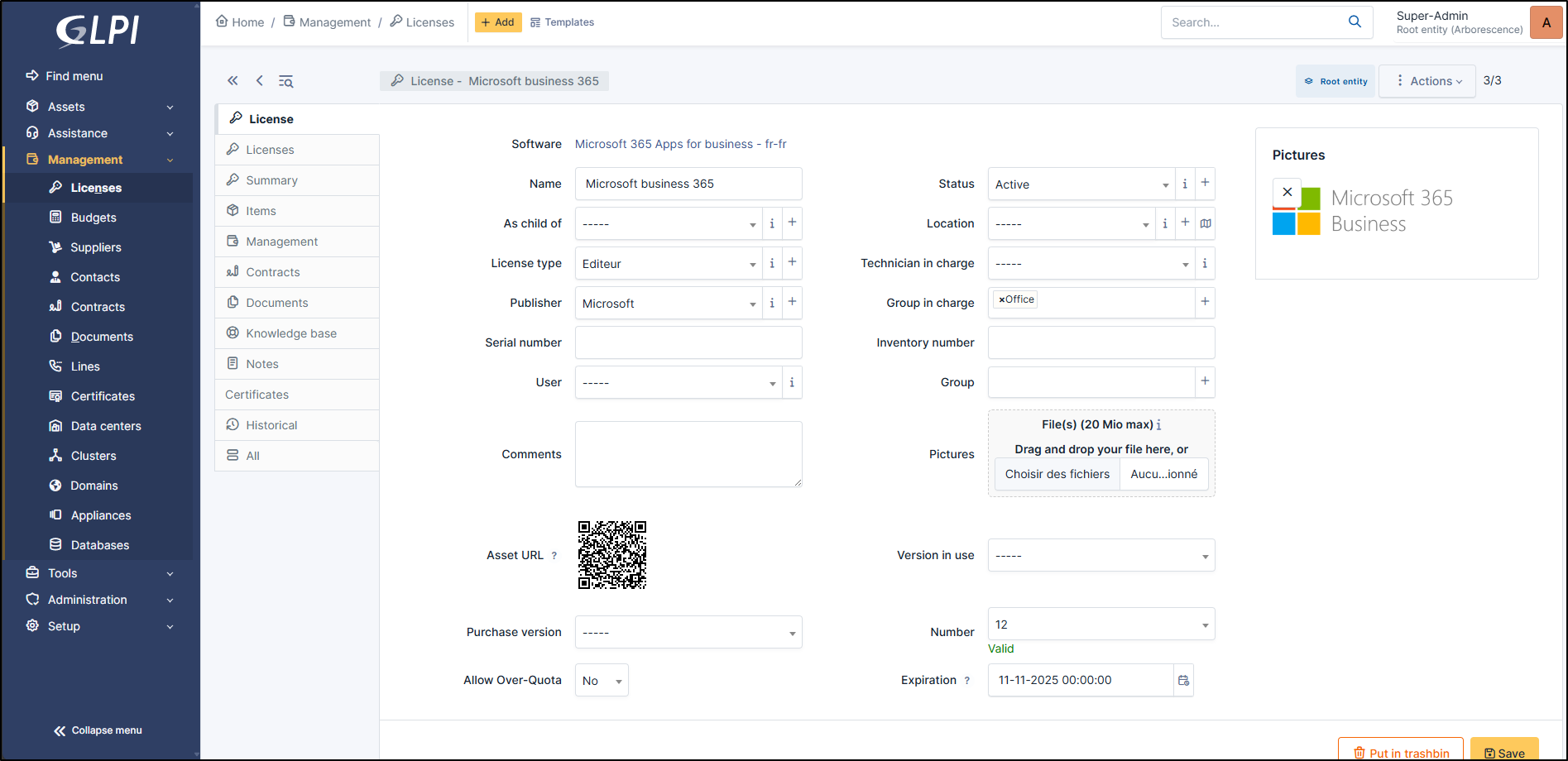Open the list search icon
Viewport: 1568px width, 761px height.
[x=285, y=81]
